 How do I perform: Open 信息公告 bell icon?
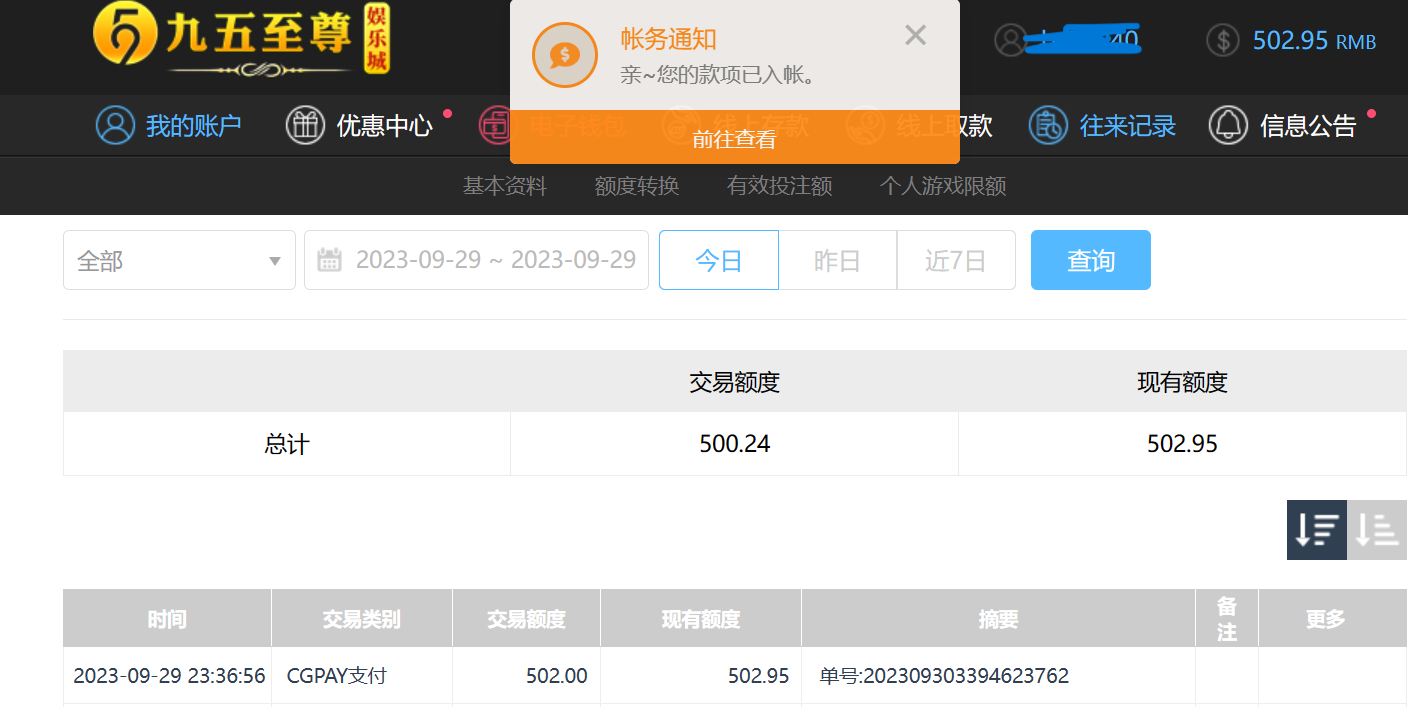[1228, 125]
